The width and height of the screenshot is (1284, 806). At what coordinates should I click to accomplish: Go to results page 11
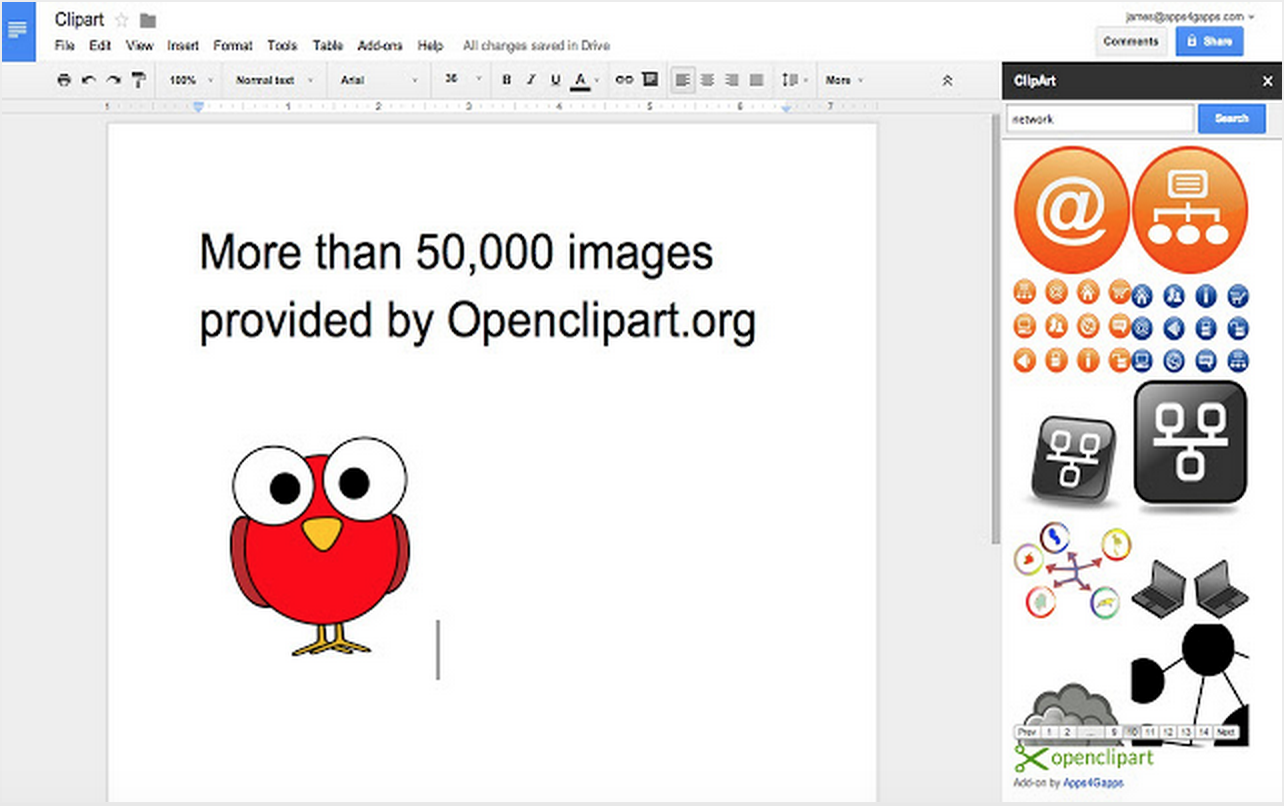(x=1150, y=732)
